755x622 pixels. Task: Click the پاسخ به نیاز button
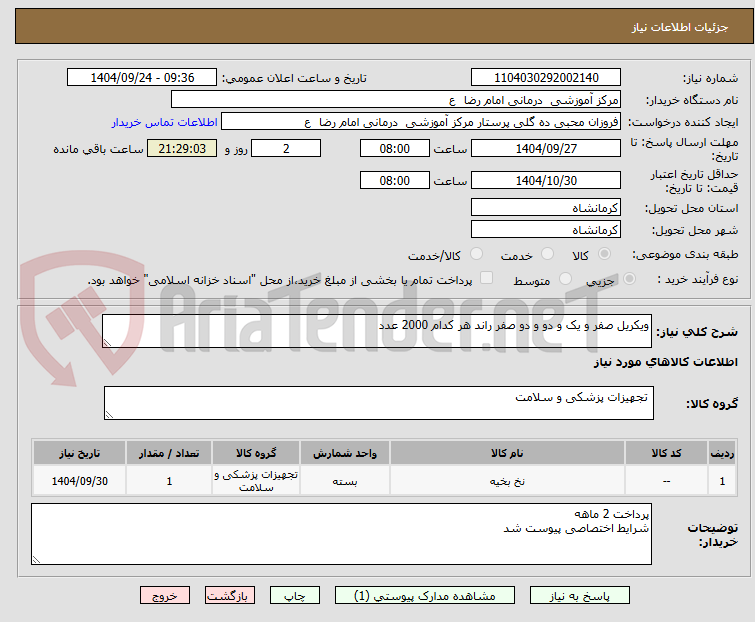[580, 596]
